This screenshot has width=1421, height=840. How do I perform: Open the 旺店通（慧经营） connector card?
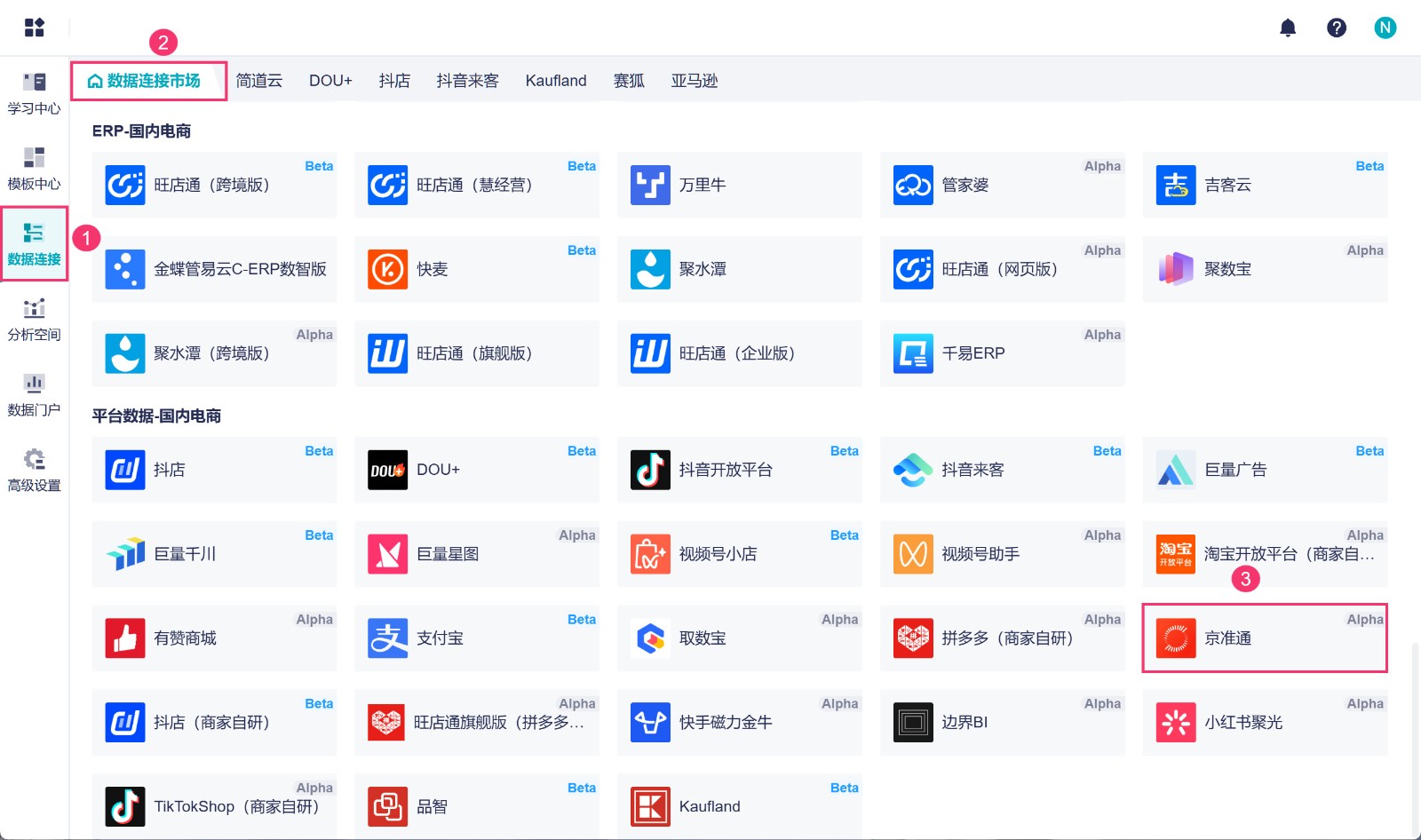click(x=477, y=185)
